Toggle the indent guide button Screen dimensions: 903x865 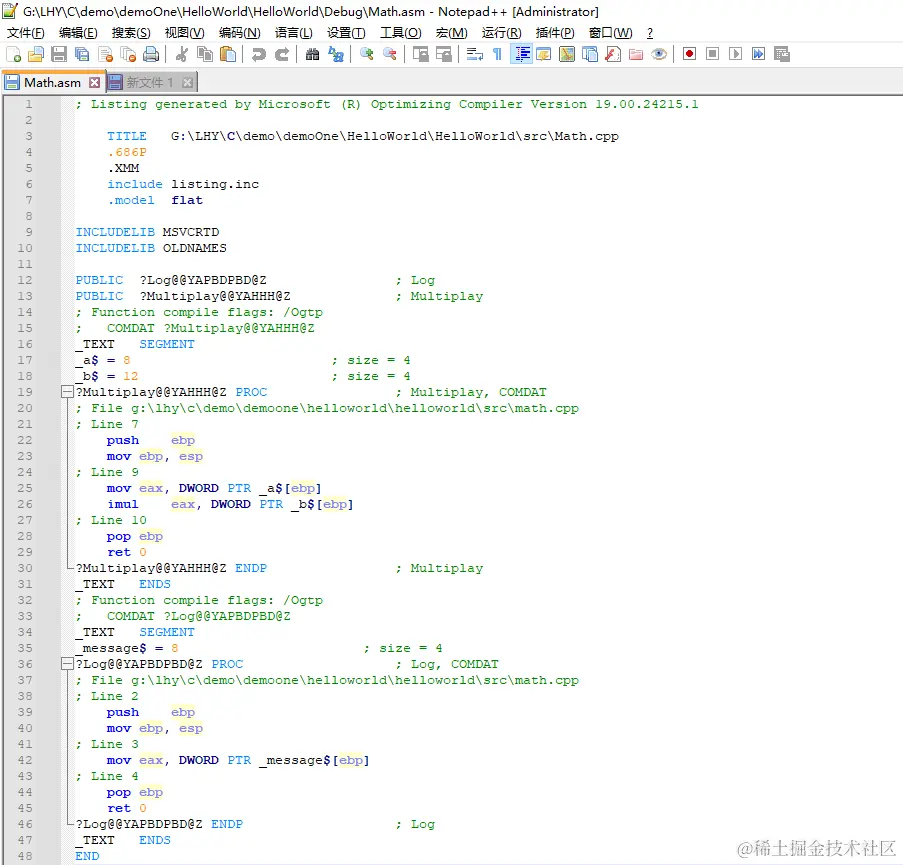(x=521, y=54)
